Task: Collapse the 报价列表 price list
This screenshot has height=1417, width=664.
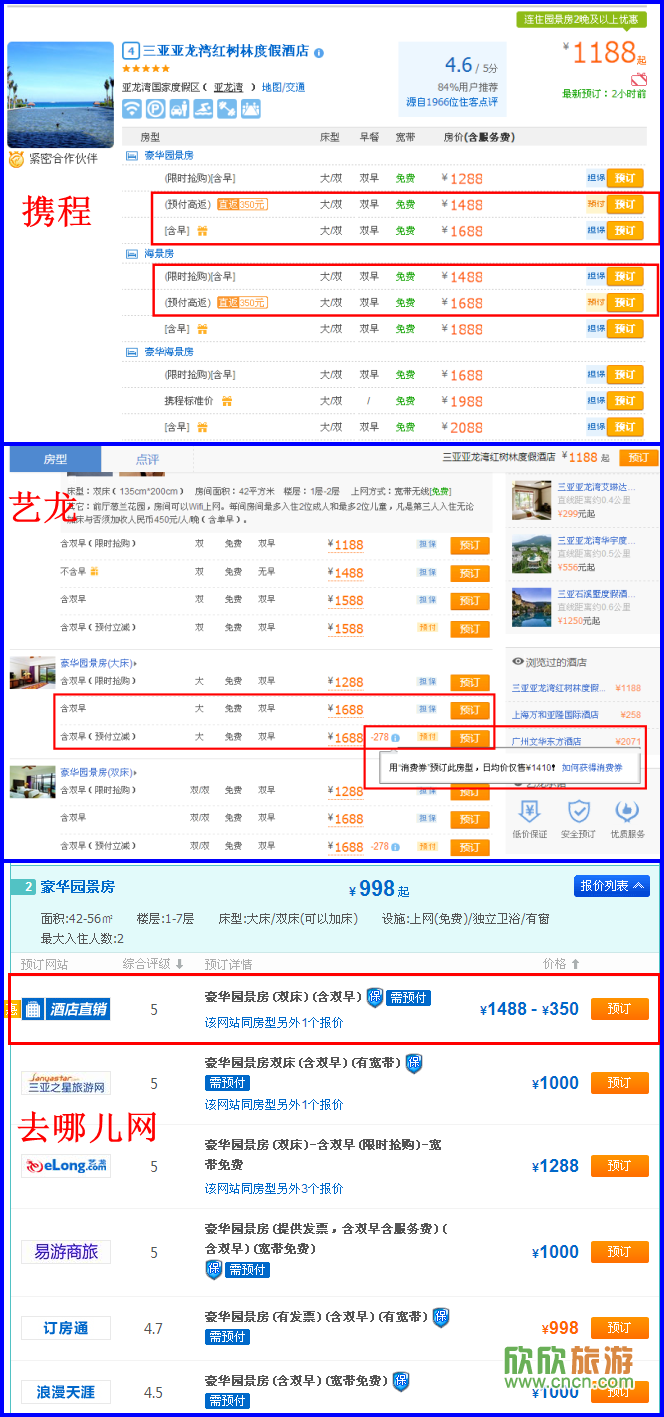Action: point(611,886)
